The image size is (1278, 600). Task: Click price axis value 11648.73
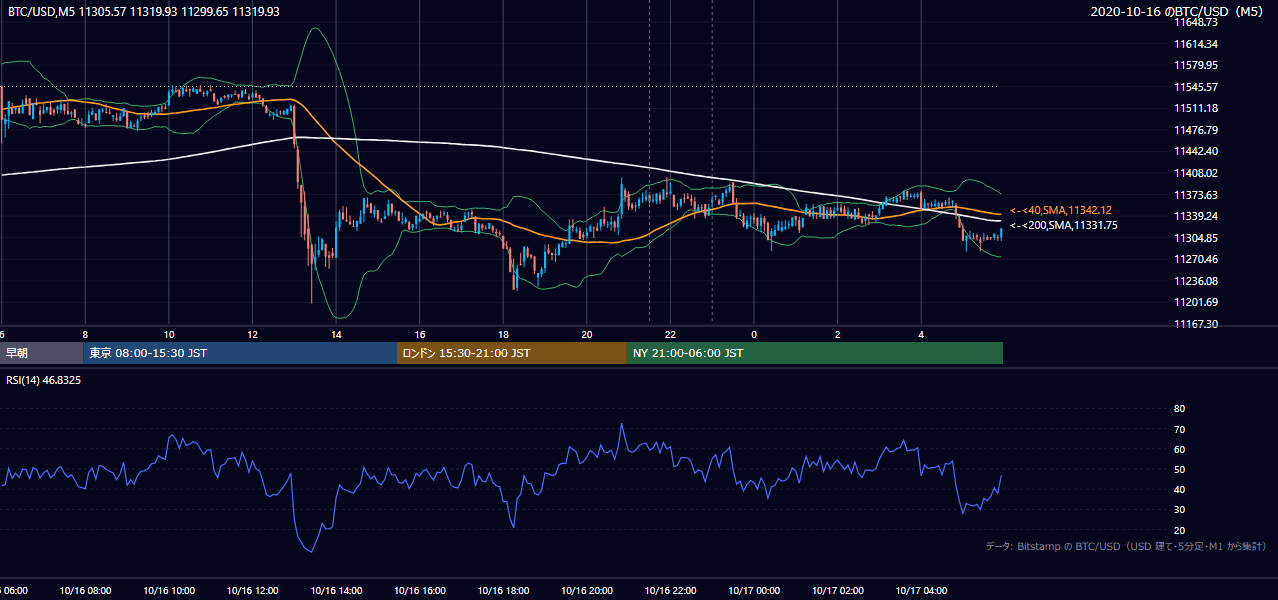pyautogui.click(x=1195, y=22)
